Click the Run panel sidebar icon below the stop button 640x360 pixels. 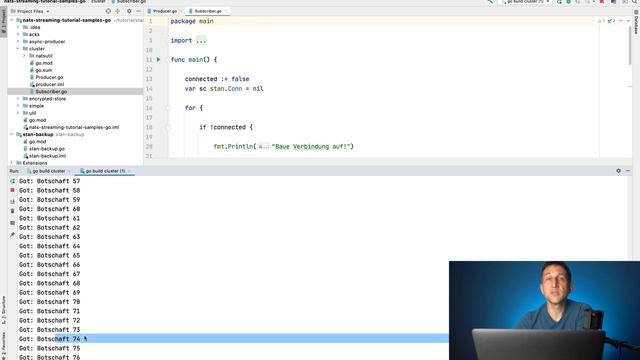click(x=12, y=201)
